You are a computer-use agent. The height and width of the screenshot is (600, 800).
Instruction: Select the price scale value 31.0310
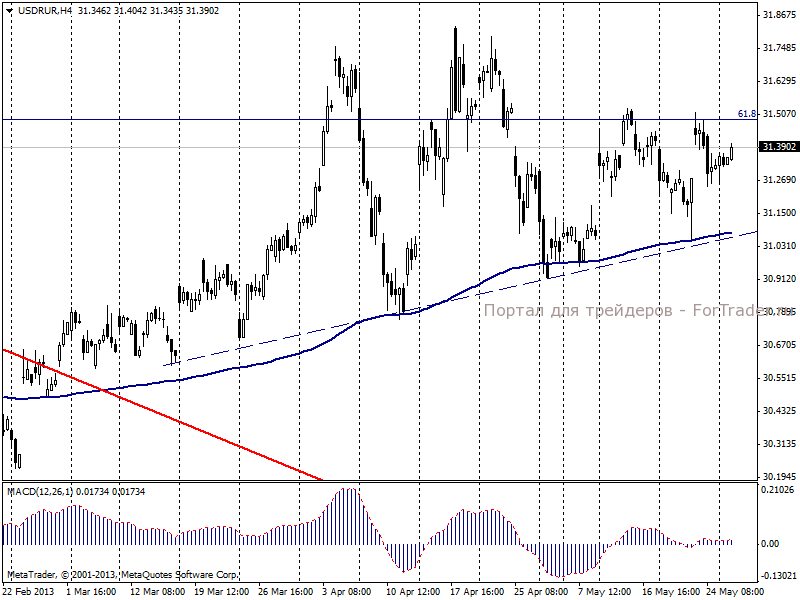779,246
